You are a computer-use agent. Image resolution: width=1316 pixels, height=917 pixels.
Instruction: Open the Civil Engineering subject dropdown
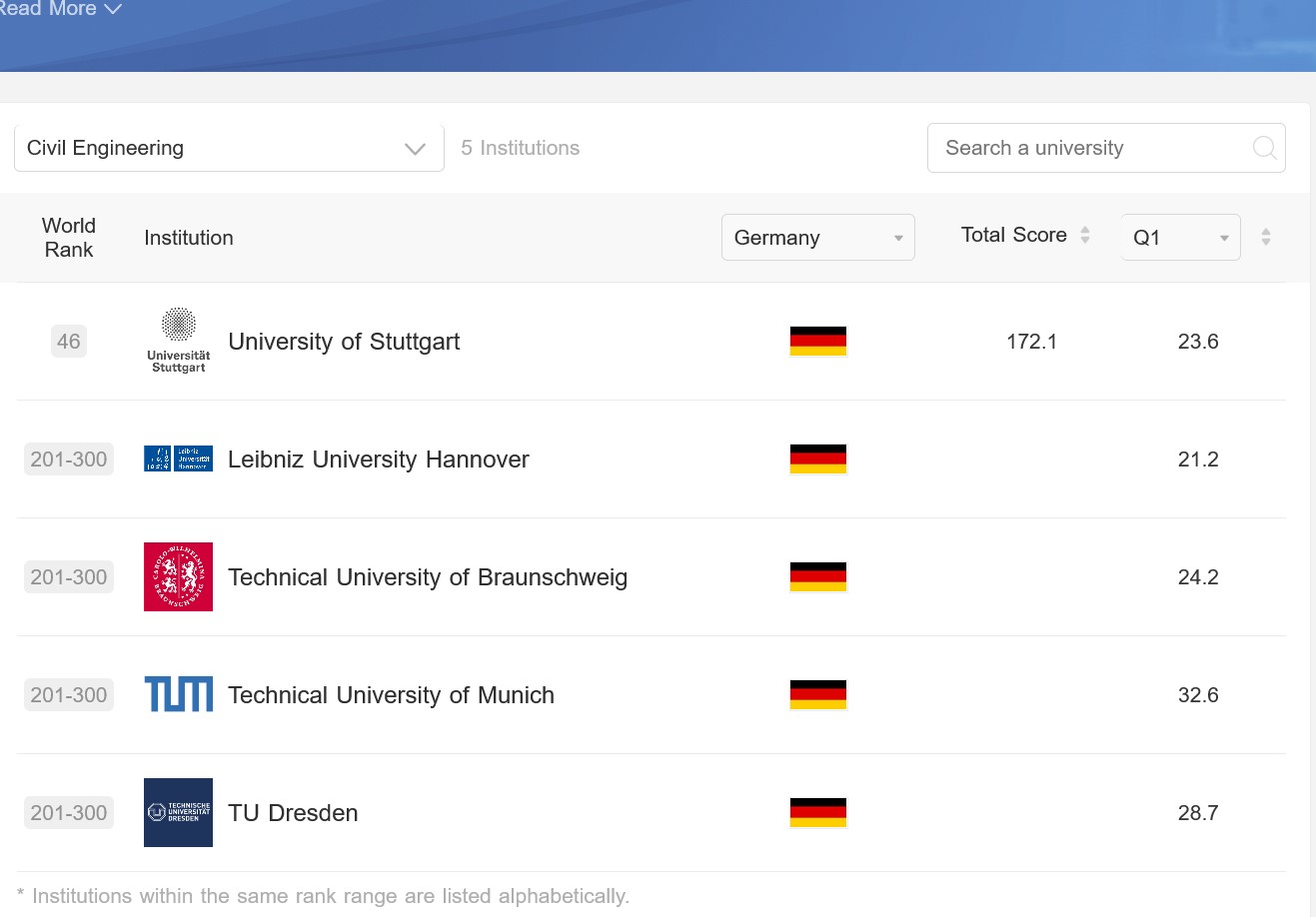[x=229, y=148]
